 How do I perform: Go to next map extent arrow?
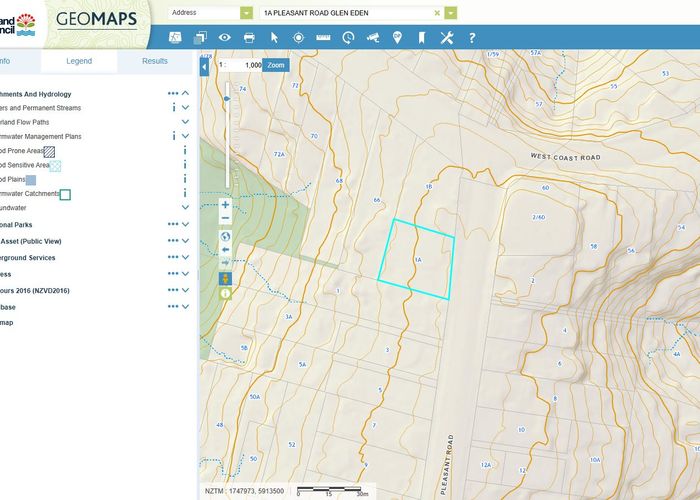coord(225,262)
